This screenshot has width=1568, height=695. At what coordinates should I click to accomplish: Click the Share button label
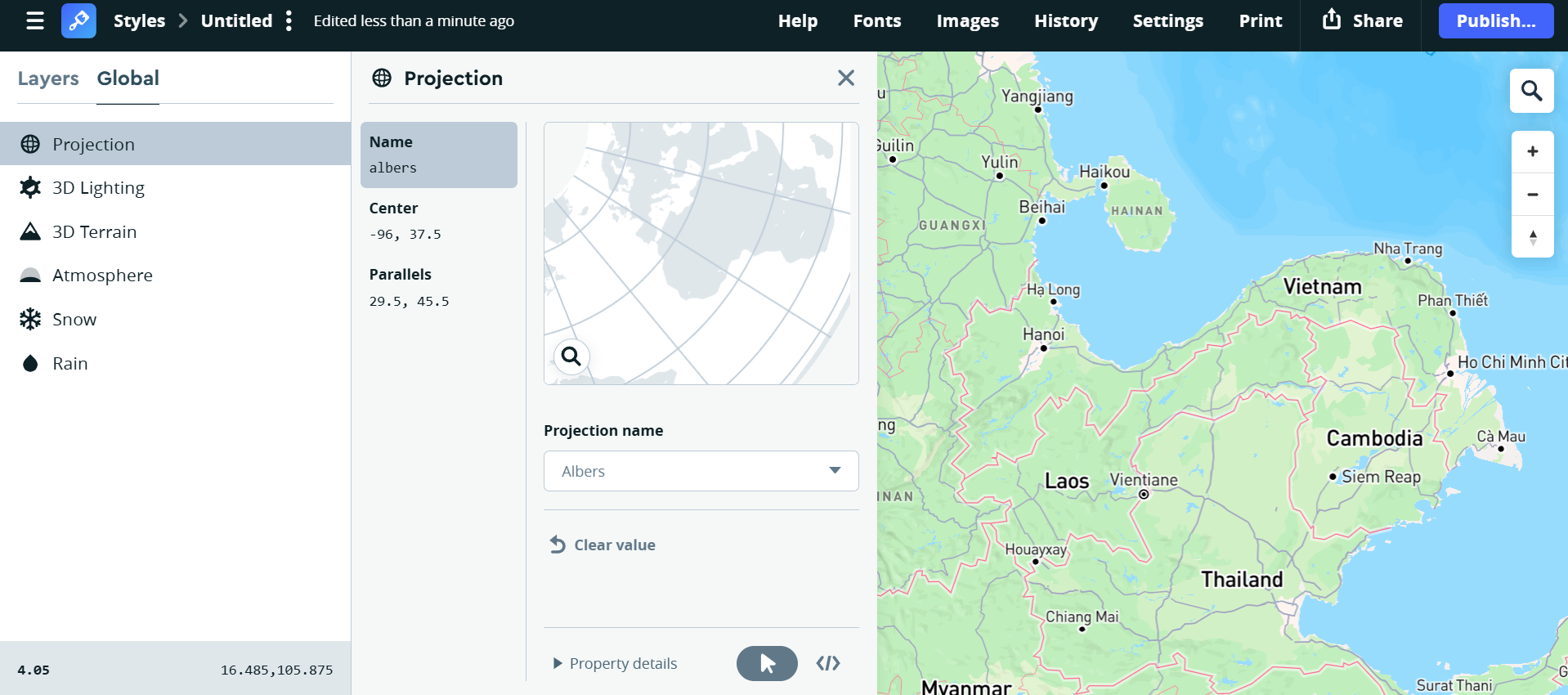click(1378, 20)
